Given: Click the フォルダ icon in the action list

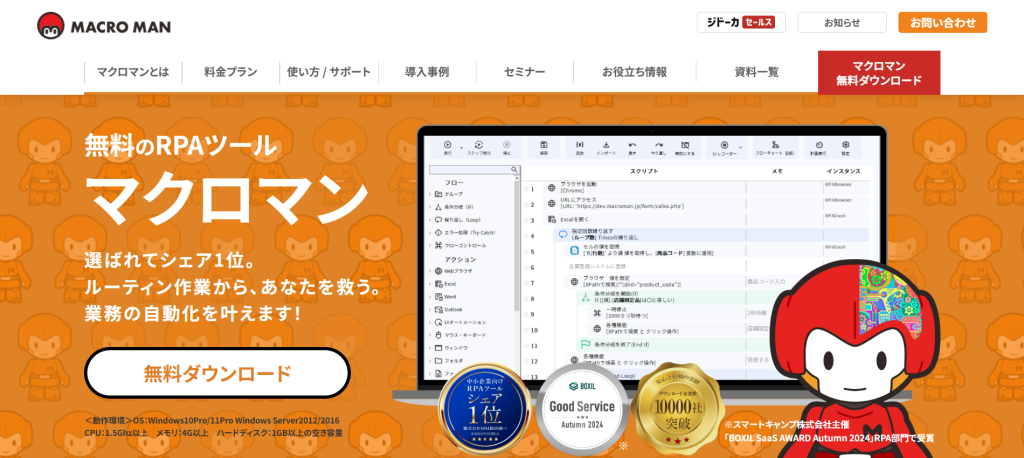Looking at the screenshot, I should [439, 361].
